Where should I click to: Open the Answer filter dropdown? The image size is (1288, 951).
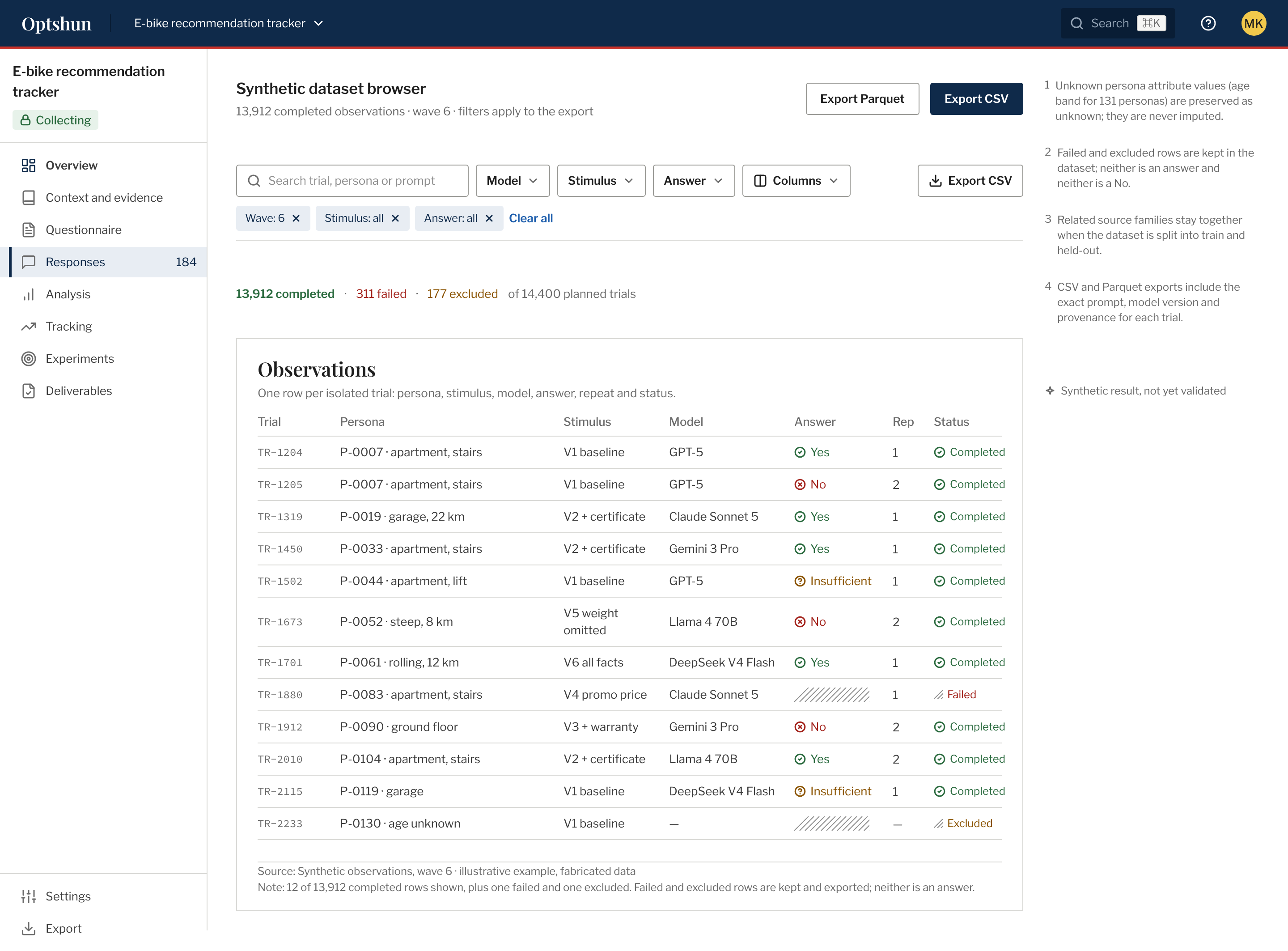pos(694,181)
